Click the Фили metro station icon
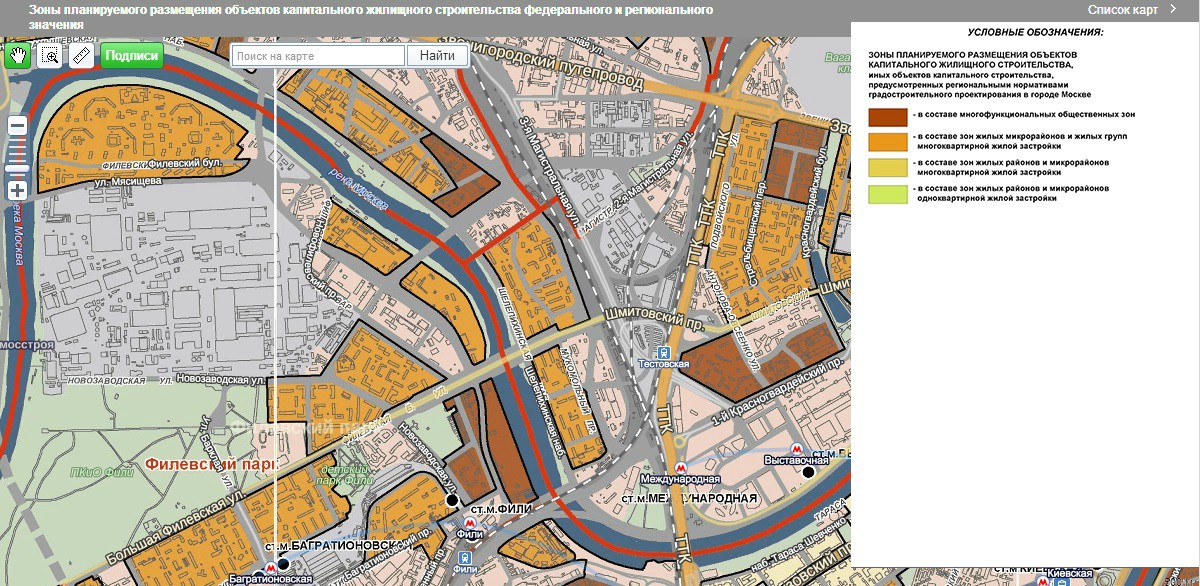1200x586 pixels. 469,522
